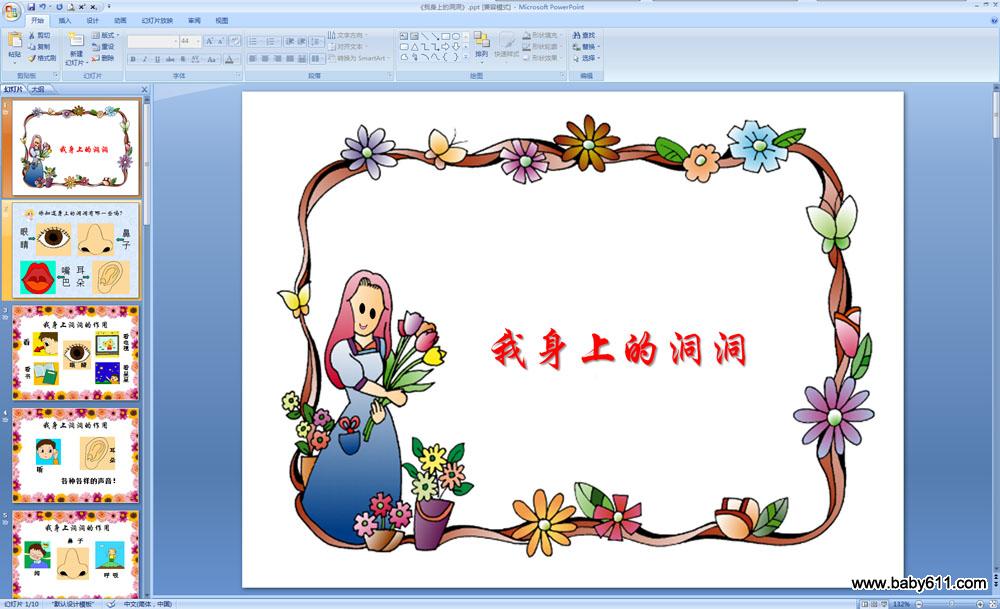Click the zoom percentage 112% value
This screenshot has height=609, width=1000.
pos(901,604)
